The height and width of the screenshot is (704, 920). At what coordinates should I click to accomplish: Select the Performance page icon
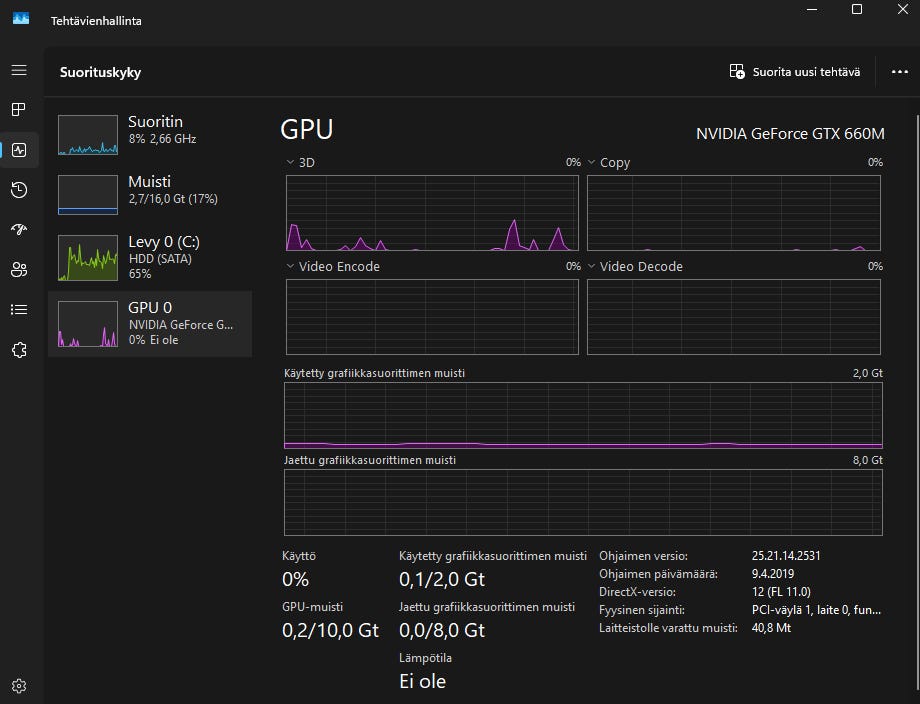(19, 150)
